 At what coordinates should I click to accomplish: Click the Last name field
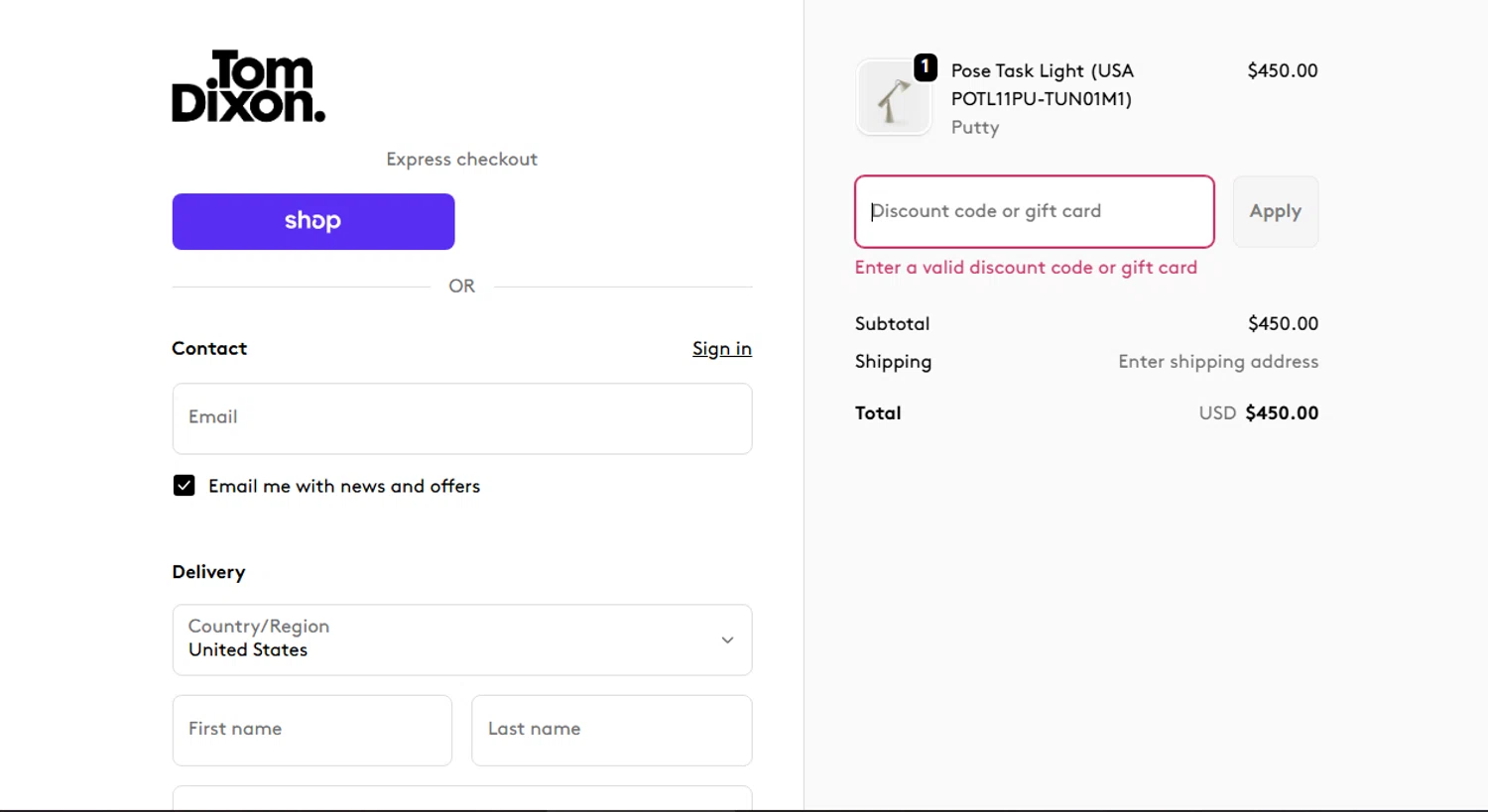[x=612, y=730]
